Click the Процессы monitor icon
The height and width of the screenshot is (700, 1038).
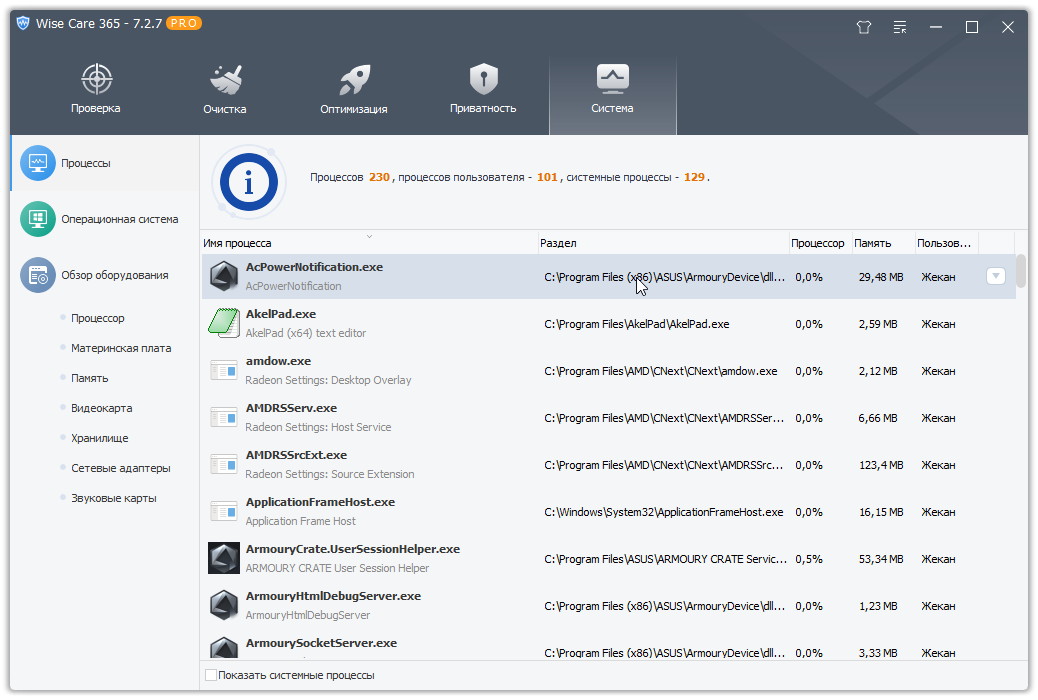pos(38,163)
